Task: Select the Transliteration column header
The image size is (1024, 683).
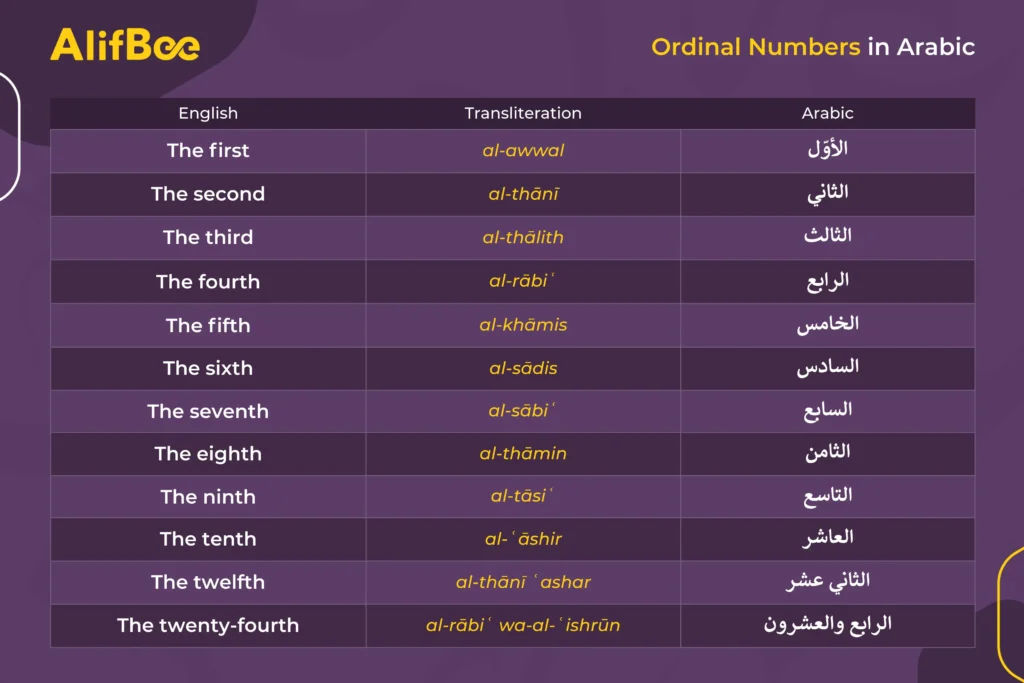Action: [522, 113]
